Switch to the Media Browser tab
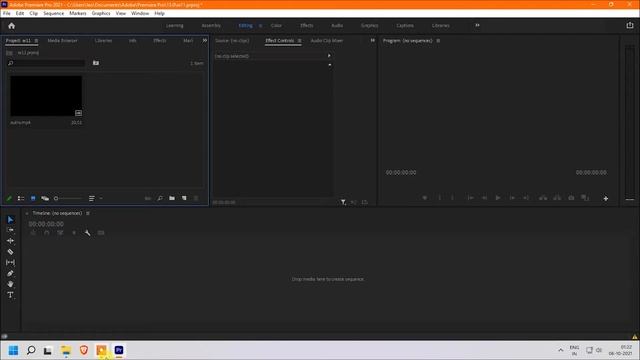 point(62,41)
